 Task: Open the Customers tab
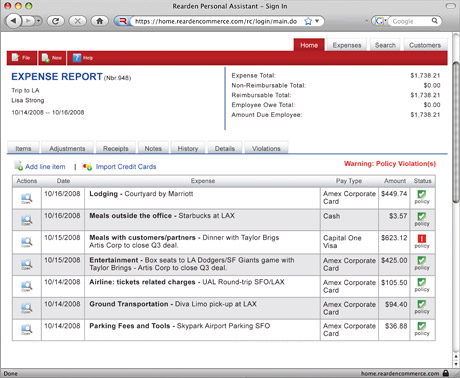coord(425,45)
